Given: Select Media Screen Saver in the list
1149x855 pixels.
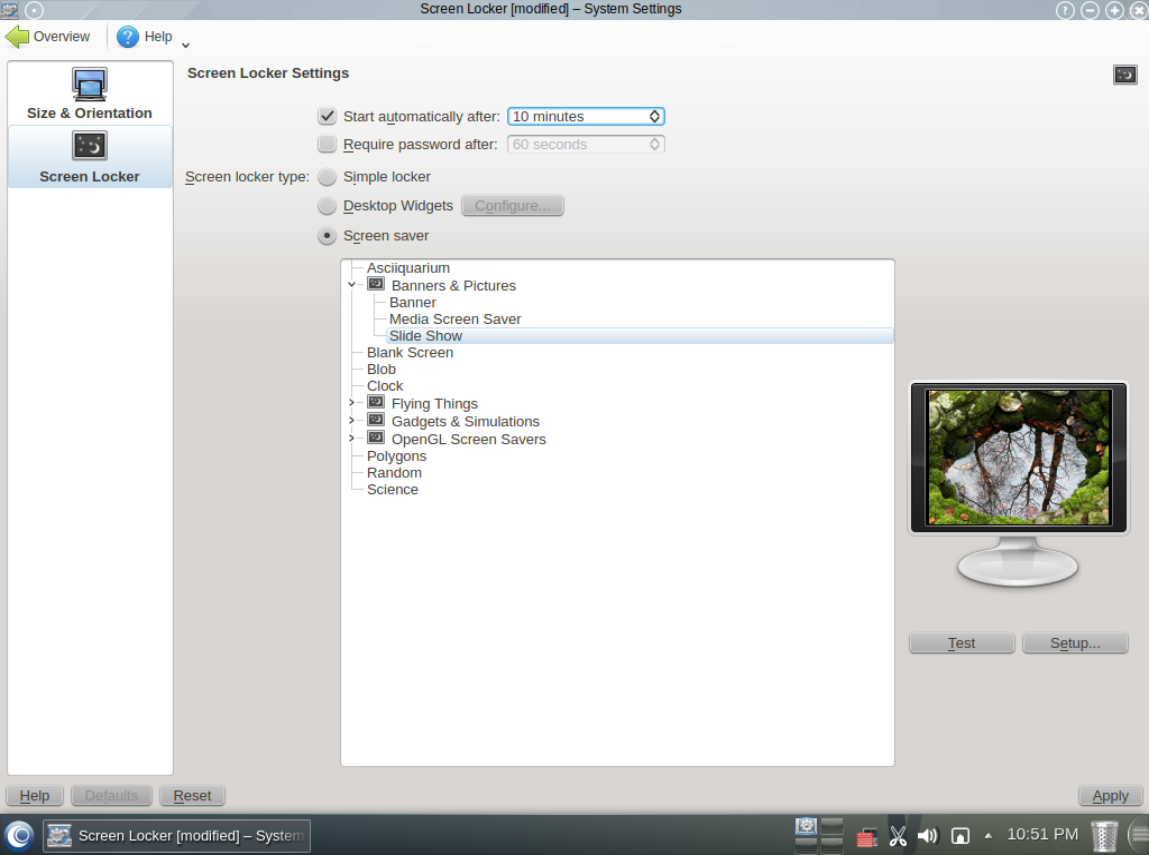Looking at the screenshot, I should click(455, 319).
